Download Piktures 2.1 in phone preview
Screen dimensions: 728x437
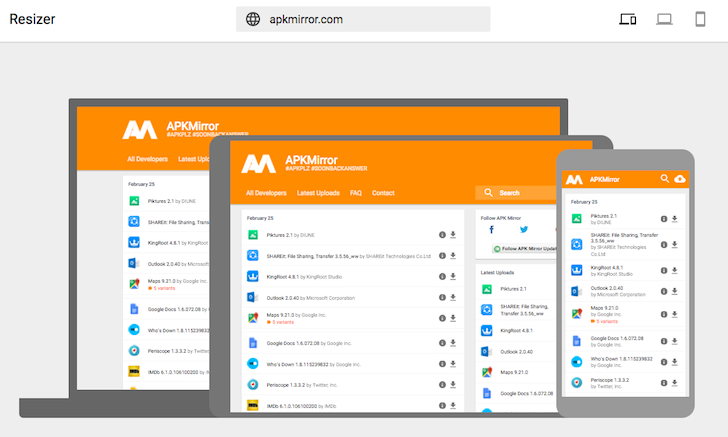[675, 219]
